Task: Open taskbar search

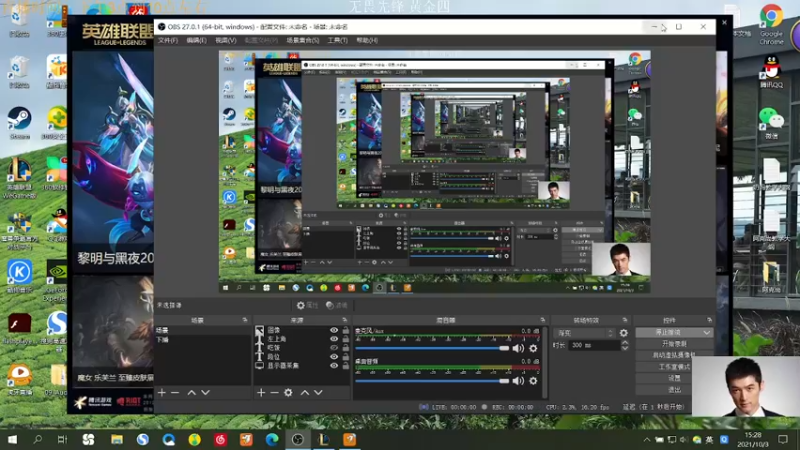Action: pos(37,439)
